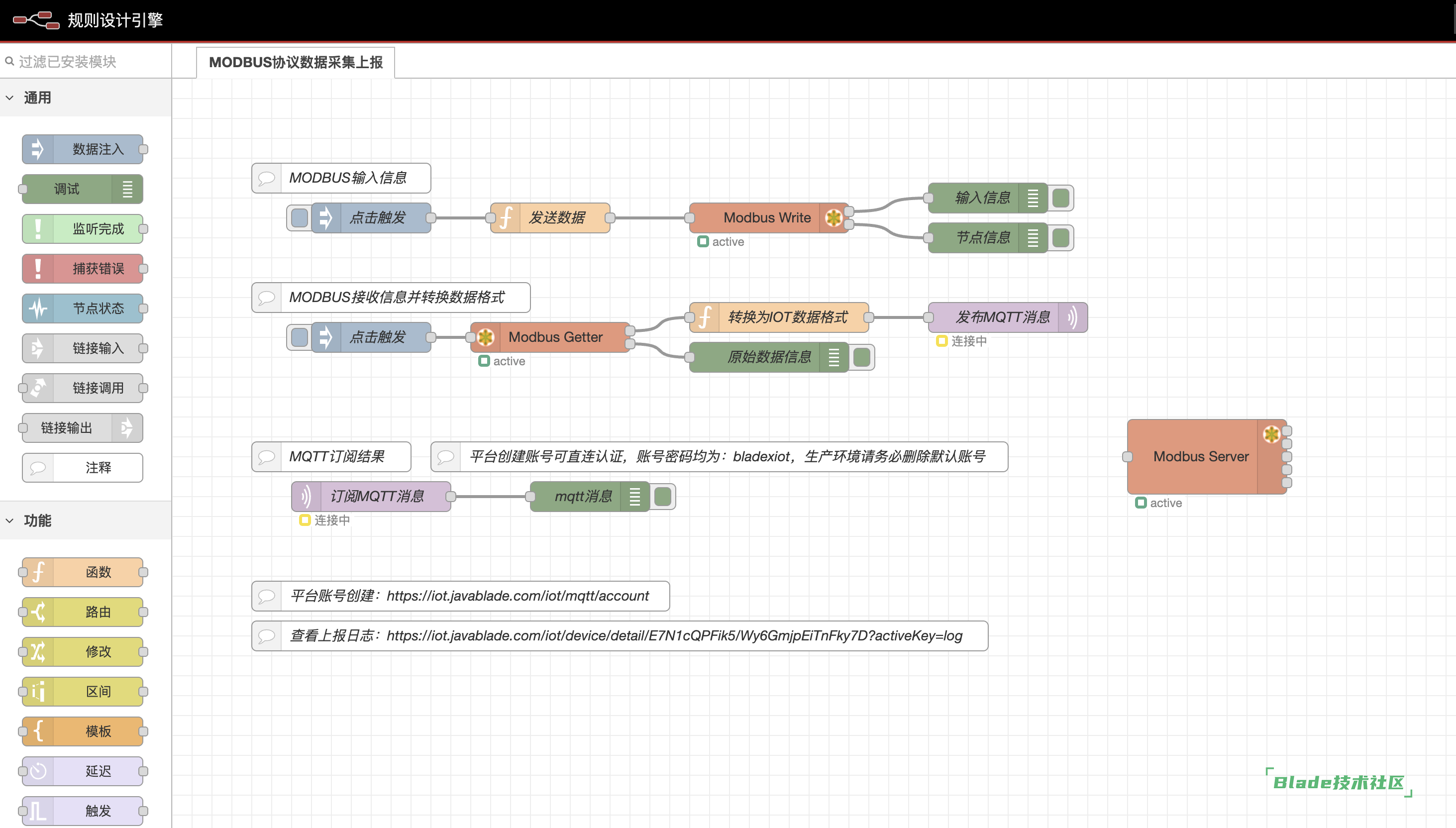
Task: Click the debug list icon on 原始数据信息 node
Action: [833, 357]
